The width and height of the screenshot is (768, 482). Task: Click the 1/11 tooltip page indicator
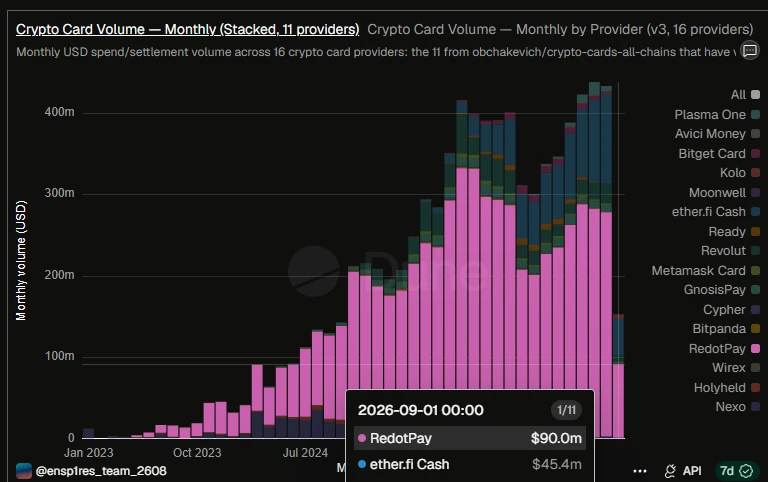click(567, 410)
